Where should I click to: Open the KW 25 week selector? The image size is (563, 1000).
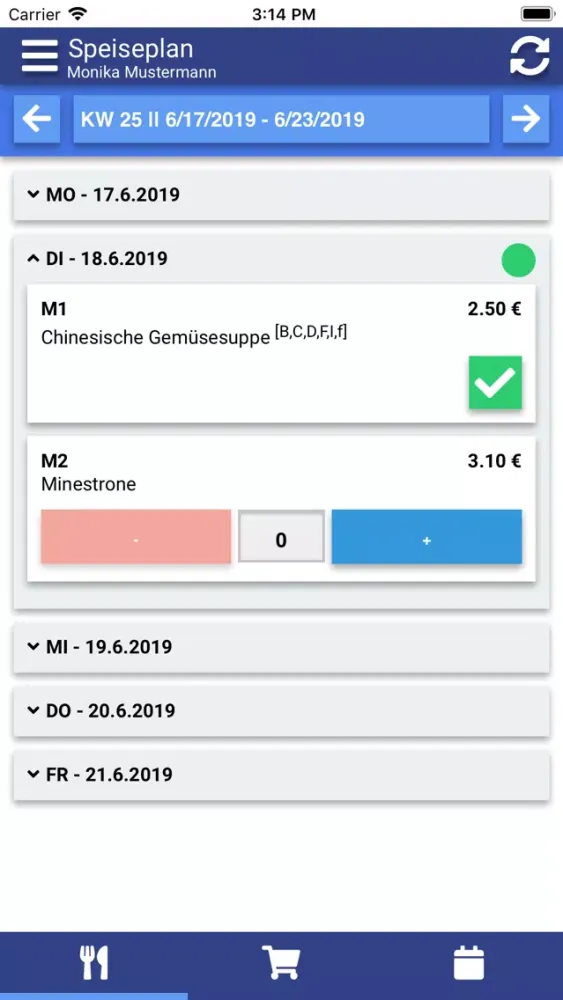[281, 119]
